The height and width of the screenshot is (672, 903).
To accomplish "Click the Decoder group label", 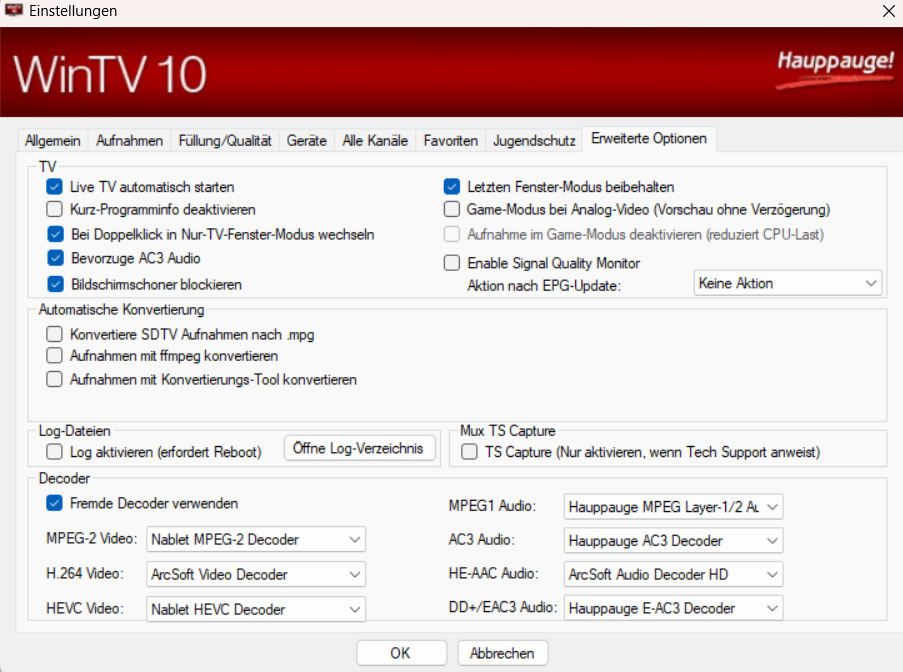I will click(64, 479).
